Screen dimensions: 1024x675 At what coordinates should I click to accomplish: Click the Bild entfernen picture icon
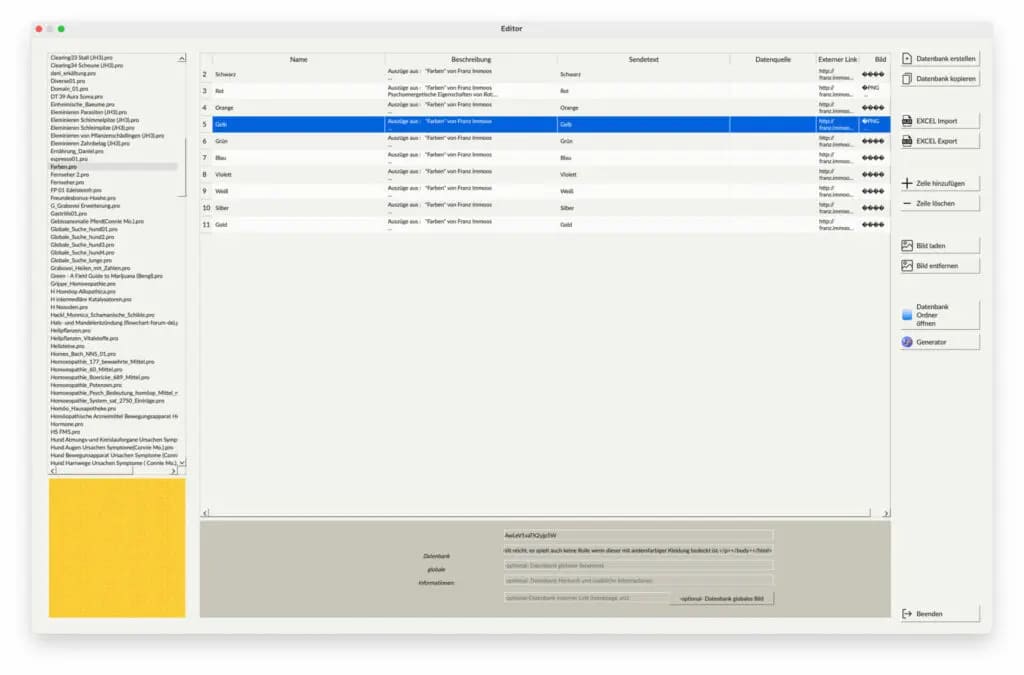[x=907, y=266]
